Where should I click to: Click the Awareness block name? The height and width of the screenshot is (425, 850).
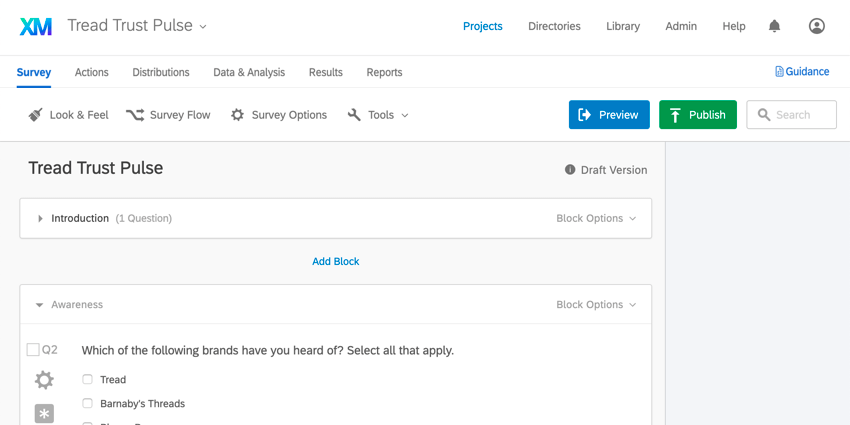point(77,305)
